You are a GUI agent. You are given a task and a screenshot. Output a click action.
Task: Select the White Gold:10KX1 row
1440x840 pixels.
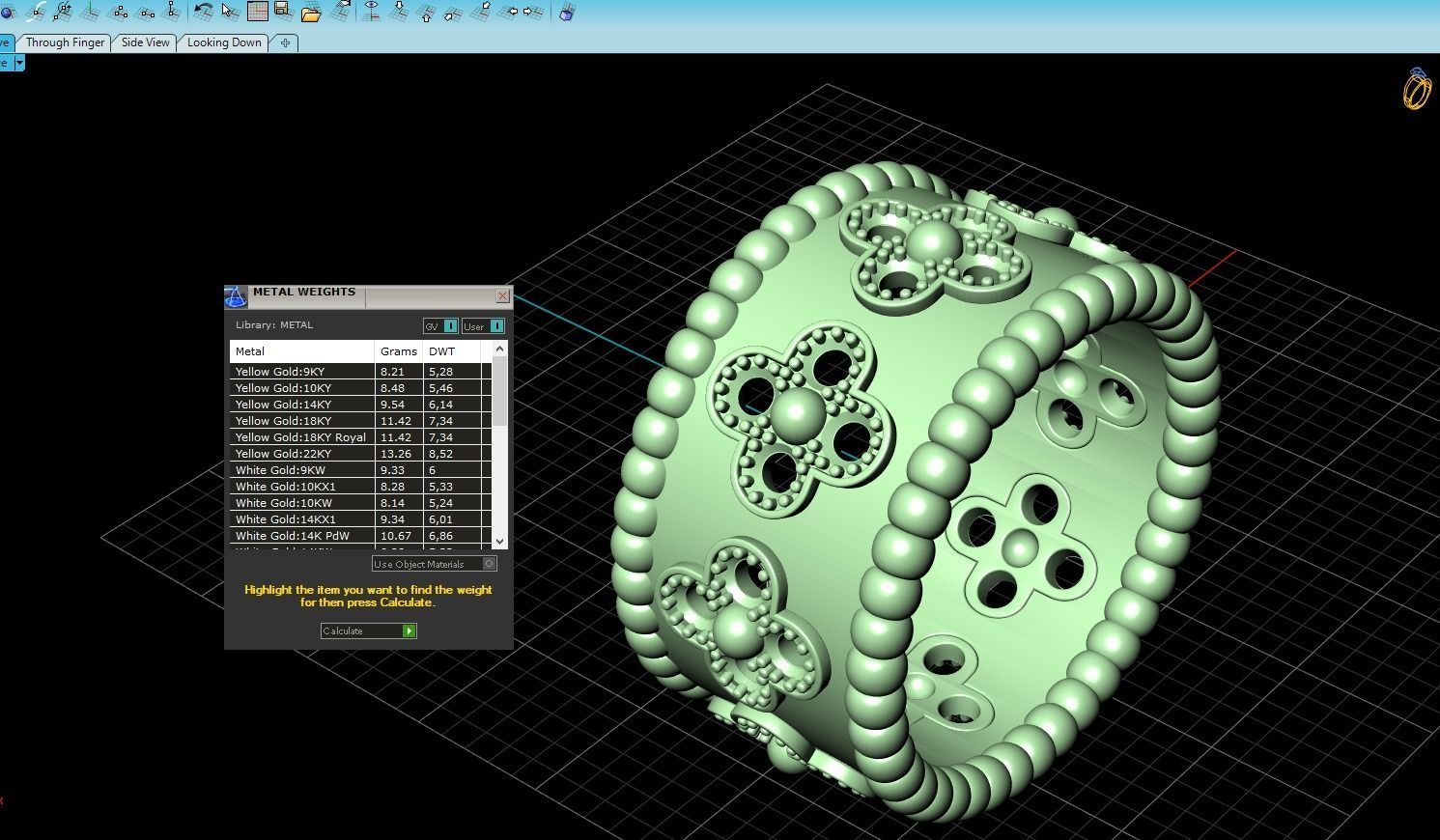[361, 487]
